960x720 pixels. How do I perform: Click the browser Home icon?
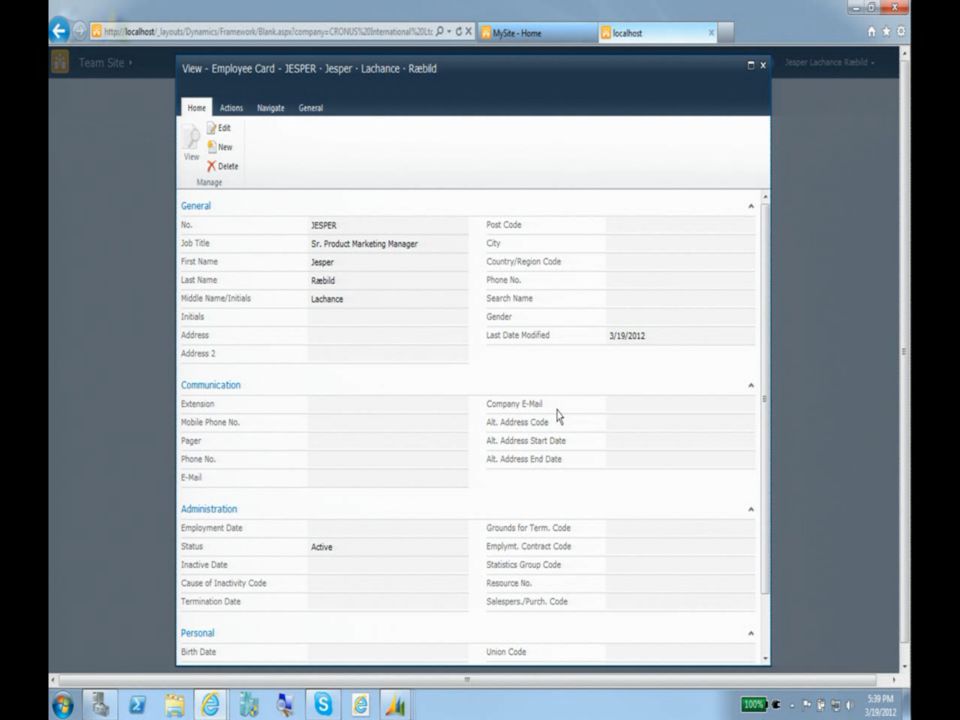(x=871, y=31)
